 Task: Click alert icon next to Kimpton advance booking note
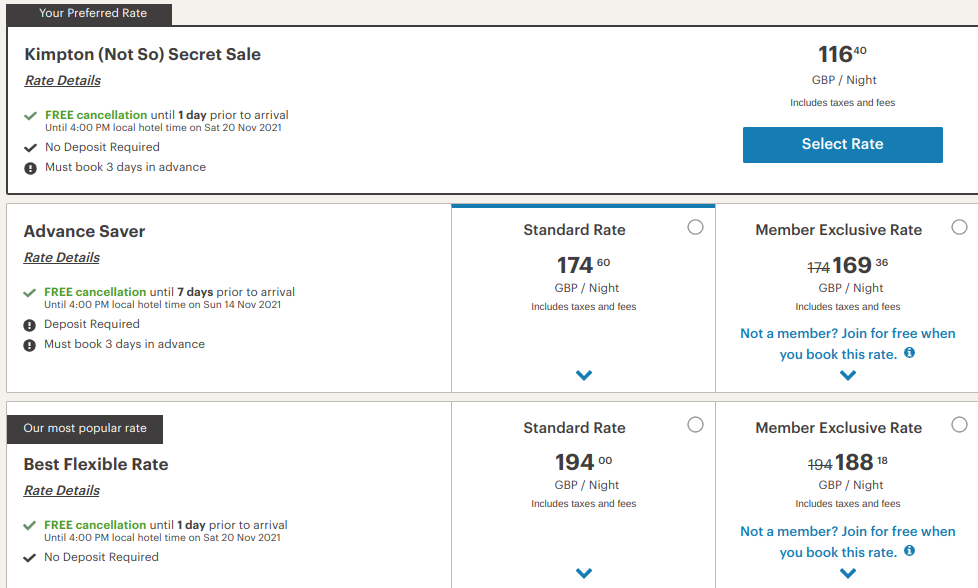pos(31,168)
